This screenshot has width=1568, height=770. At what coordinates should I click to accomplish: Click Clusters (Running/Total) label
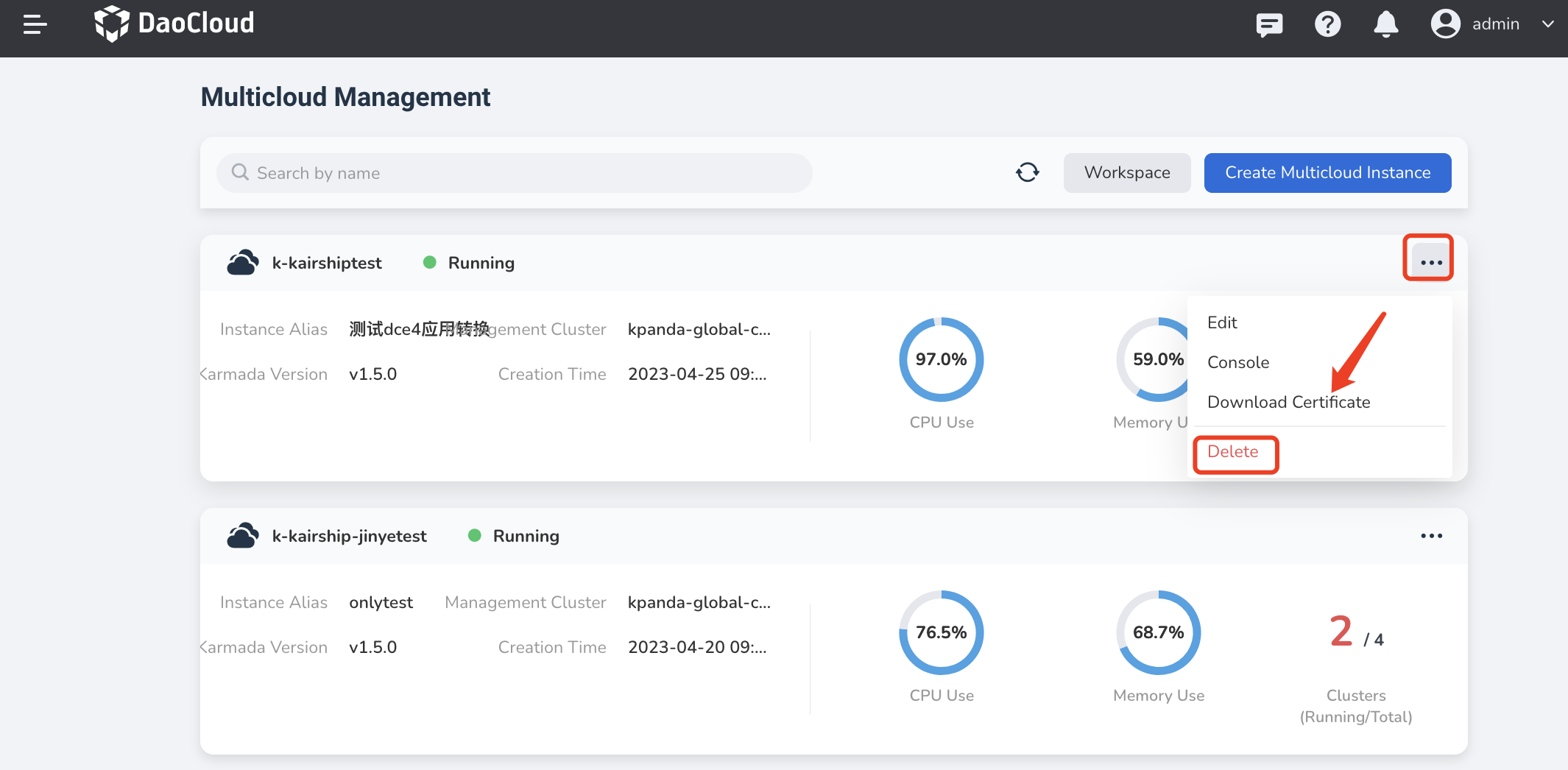(x=1355, y=706)
